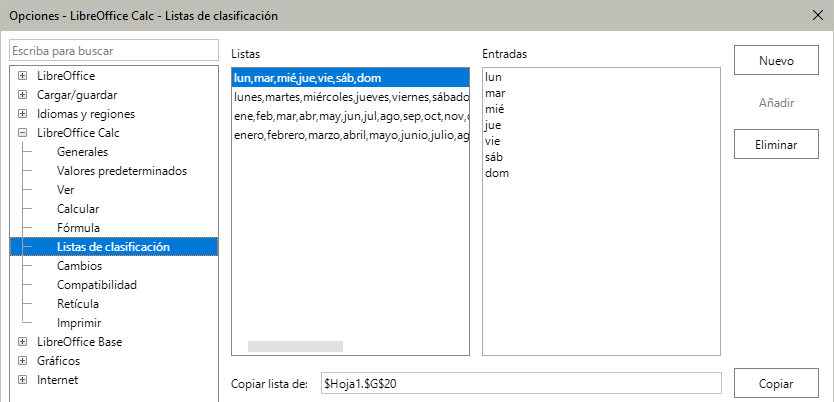Expand the Gráficos tree node

click(22, 361)
